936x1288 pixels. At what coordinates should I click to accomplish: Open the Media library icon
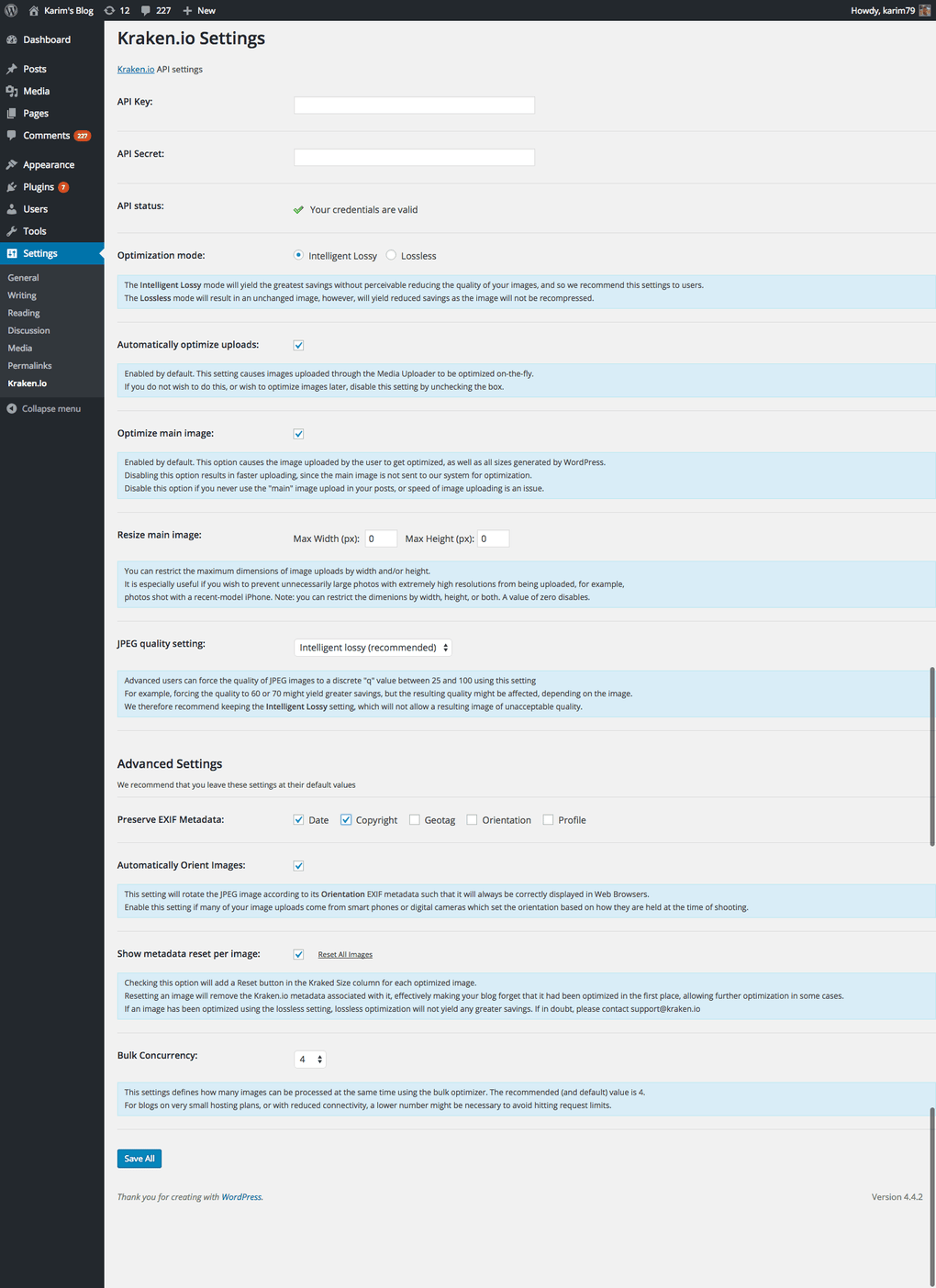tap(12, 91)
